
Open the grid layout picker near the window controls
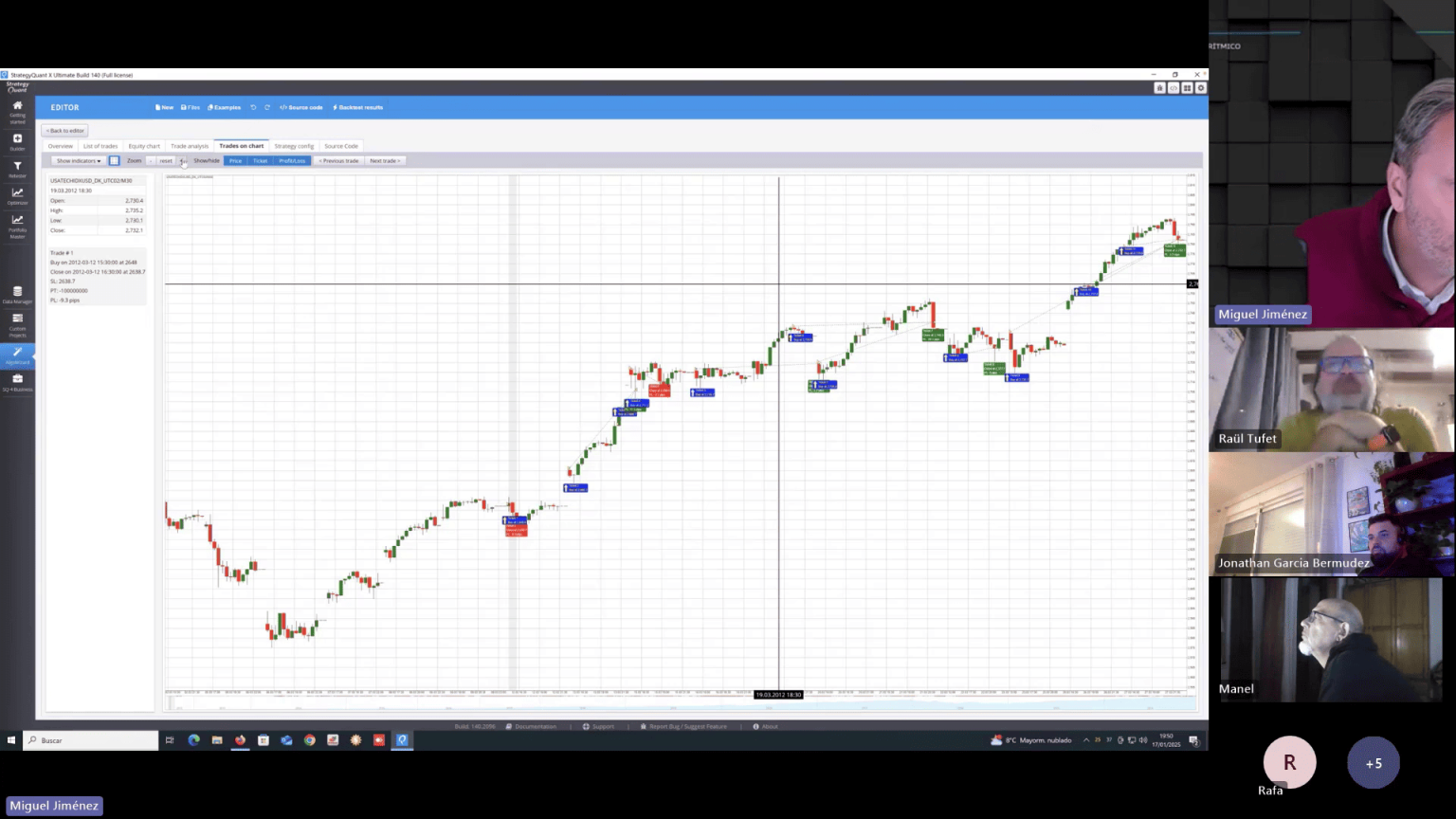tap(1186, 87)
